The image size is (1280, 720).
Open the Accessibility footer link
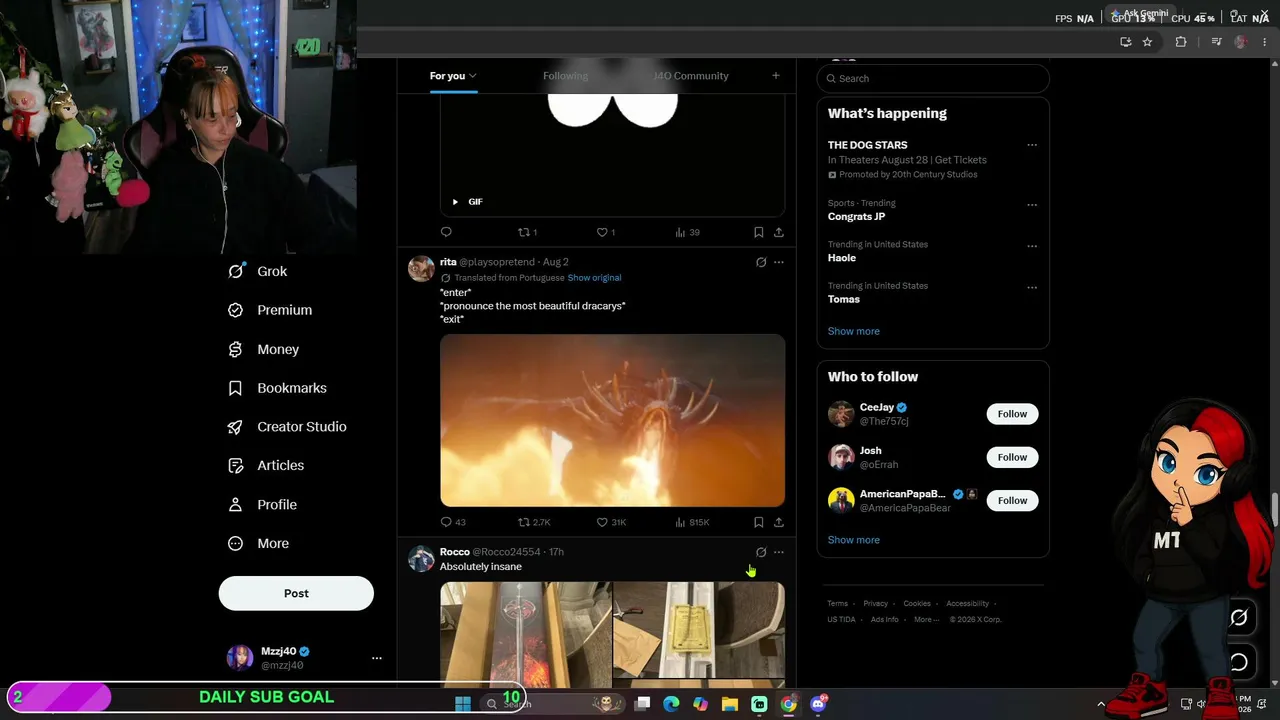[967, 604]
